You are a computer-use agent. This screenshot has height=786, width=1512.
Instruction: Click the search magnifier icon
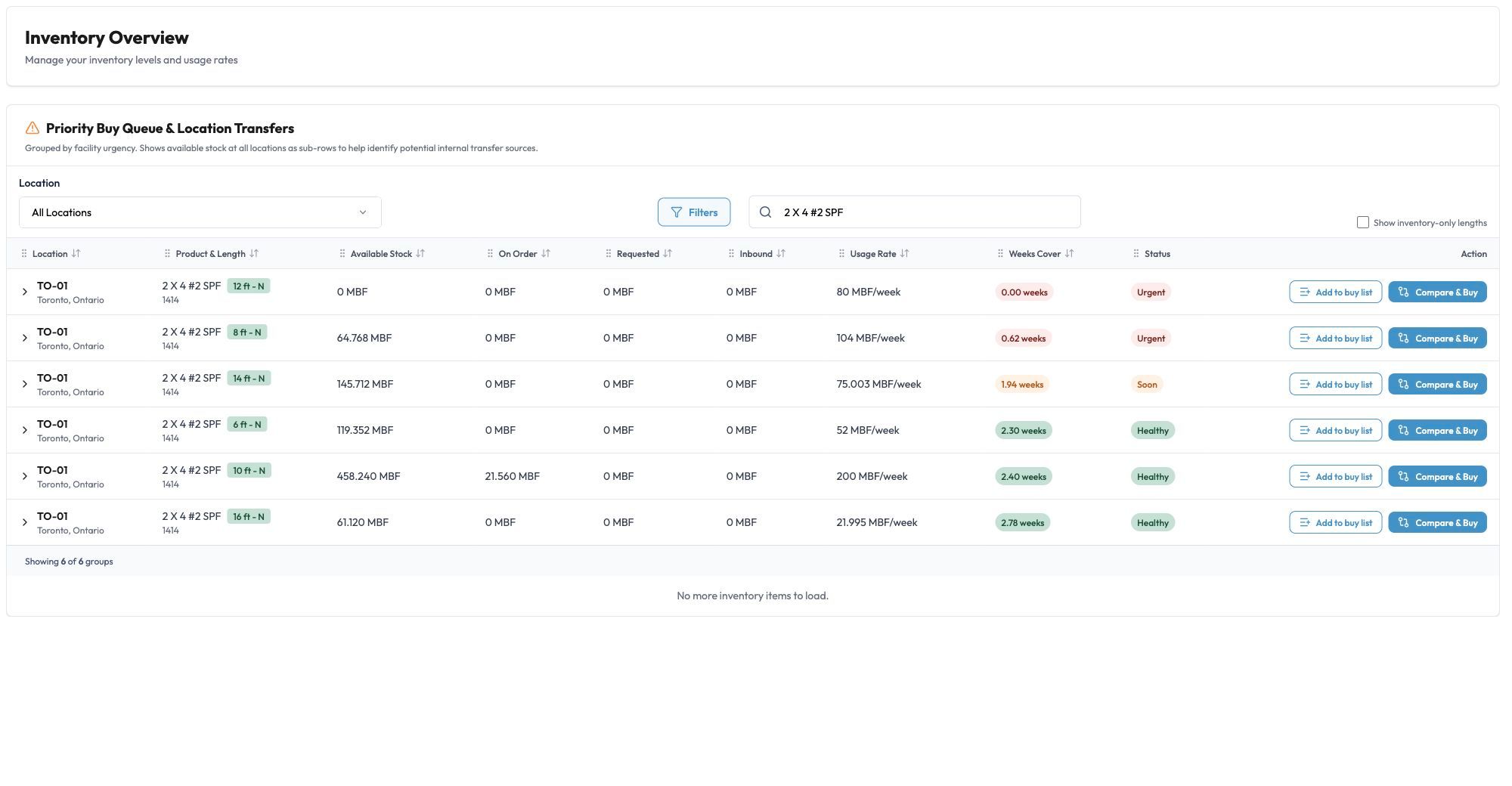pos(765,212)
